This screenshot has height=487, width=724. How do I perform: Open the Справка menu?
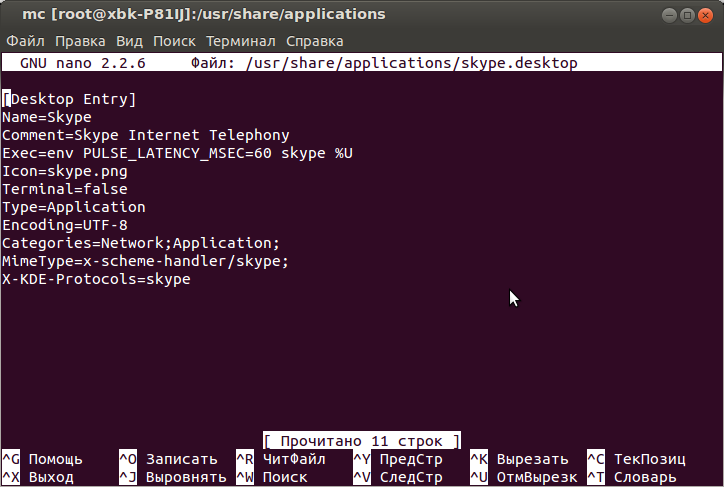click(x=314, y=42)
